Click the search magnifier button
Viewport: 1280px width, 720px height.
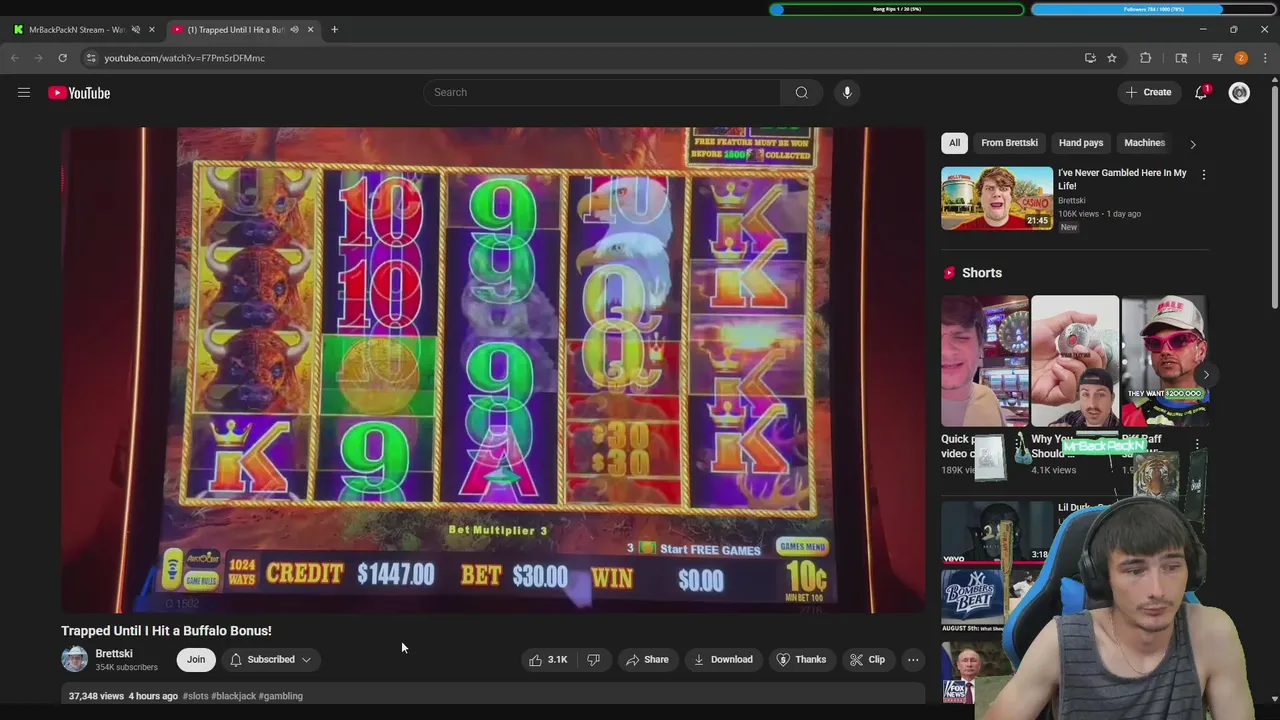coord(801,92)
